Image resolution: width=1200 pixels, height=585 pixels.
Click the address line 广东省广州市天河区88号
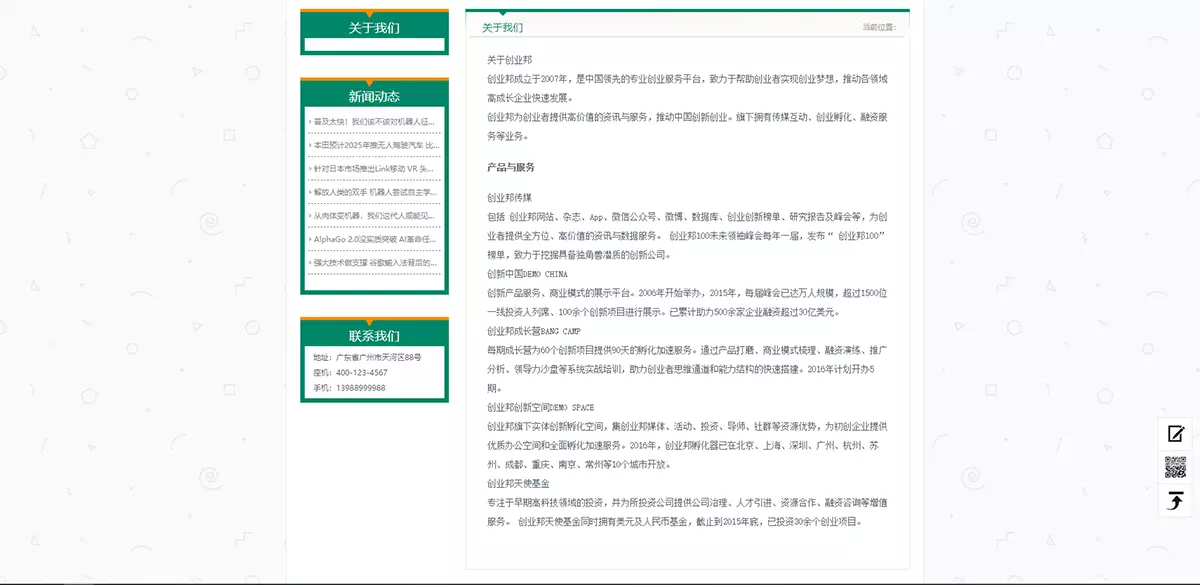pos(366,357)
